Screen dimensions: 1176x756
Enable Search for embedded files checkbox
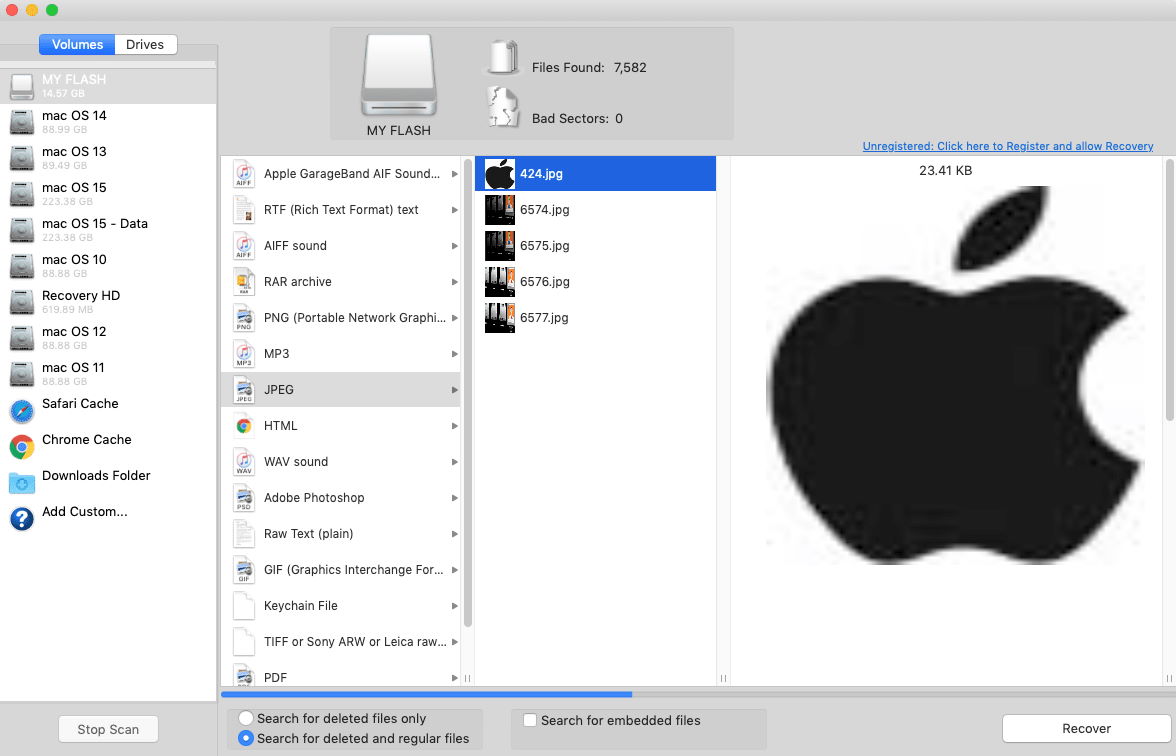(530, 720)
